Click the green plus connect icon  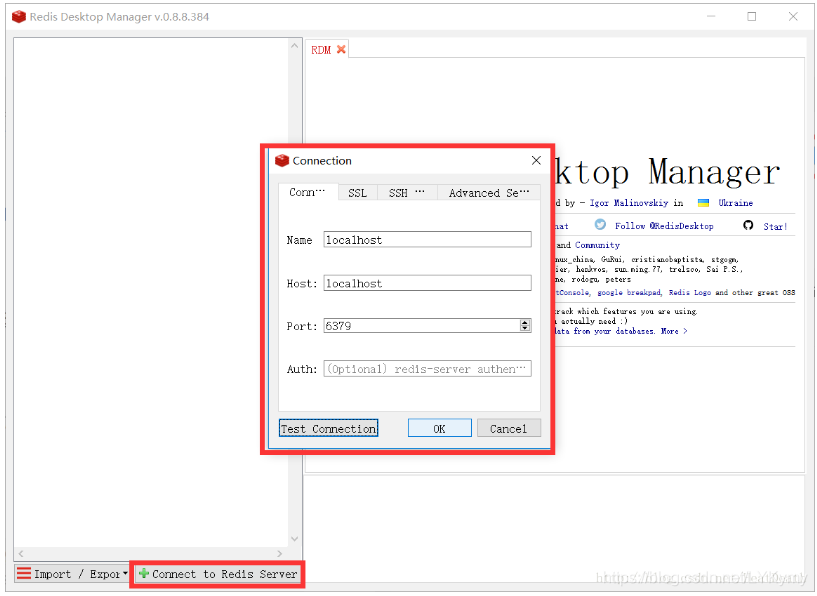(x=144, y=573)
